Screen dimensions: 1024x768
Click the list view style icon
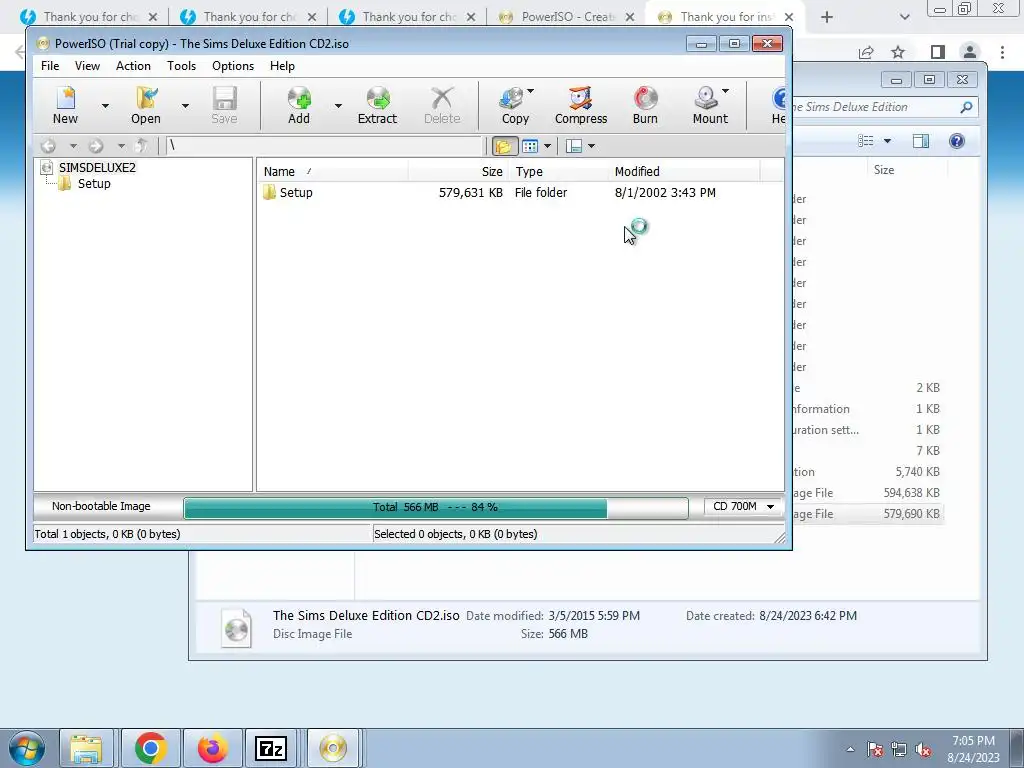point(530,146)
